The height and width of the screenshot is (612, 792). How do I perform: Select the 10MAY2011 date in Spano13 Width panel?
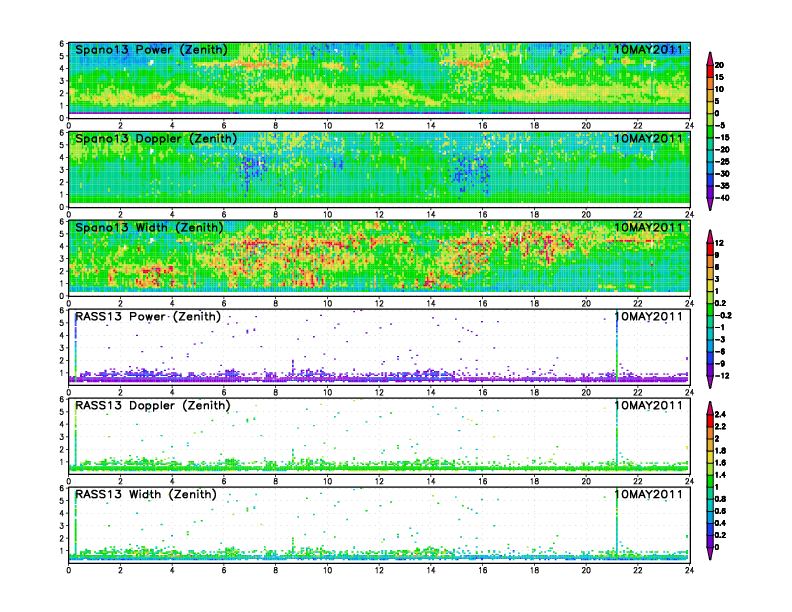pos(648,227)
